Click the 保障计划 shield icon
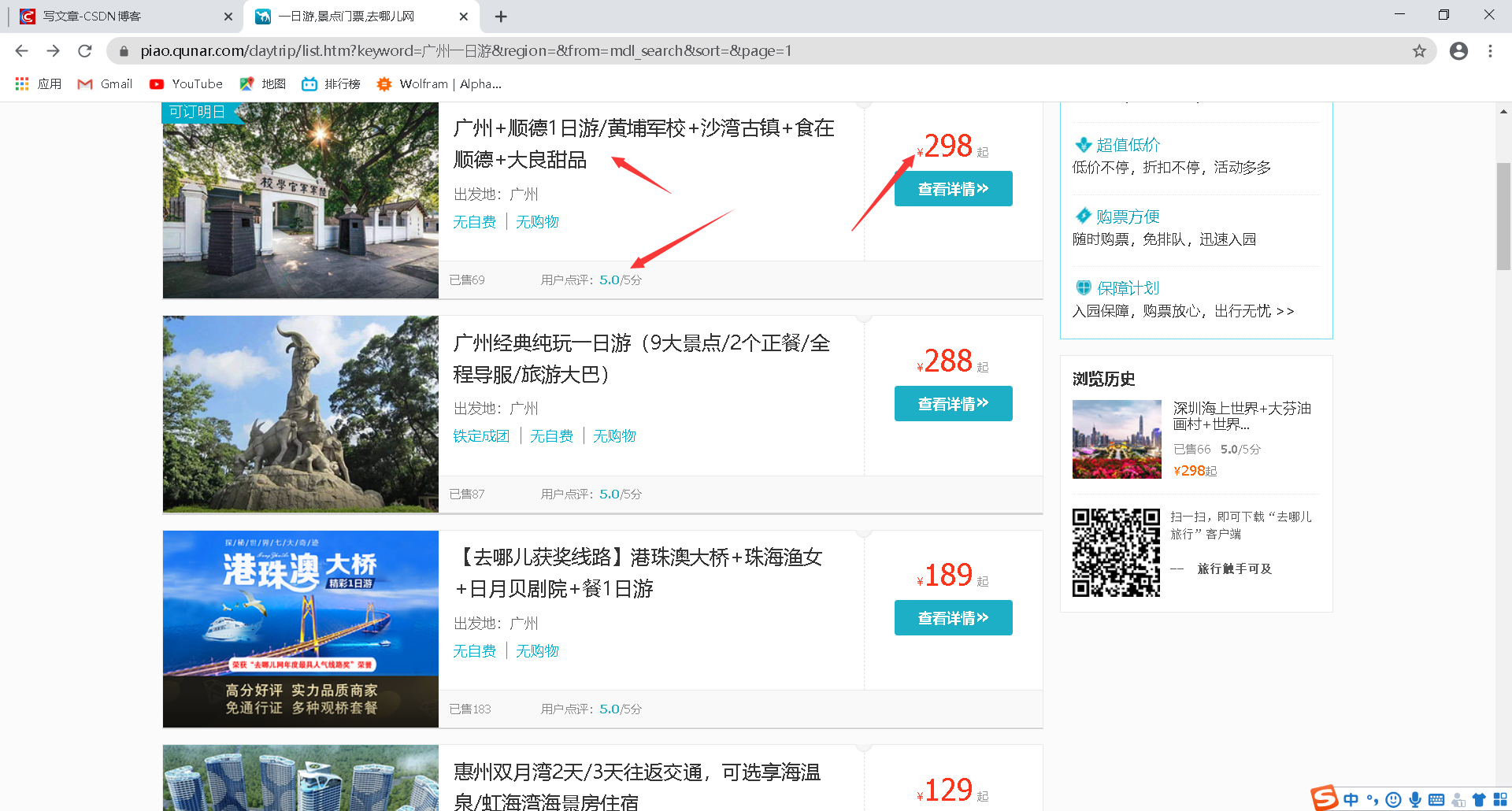1512x811 pixels. [1084, 288]
